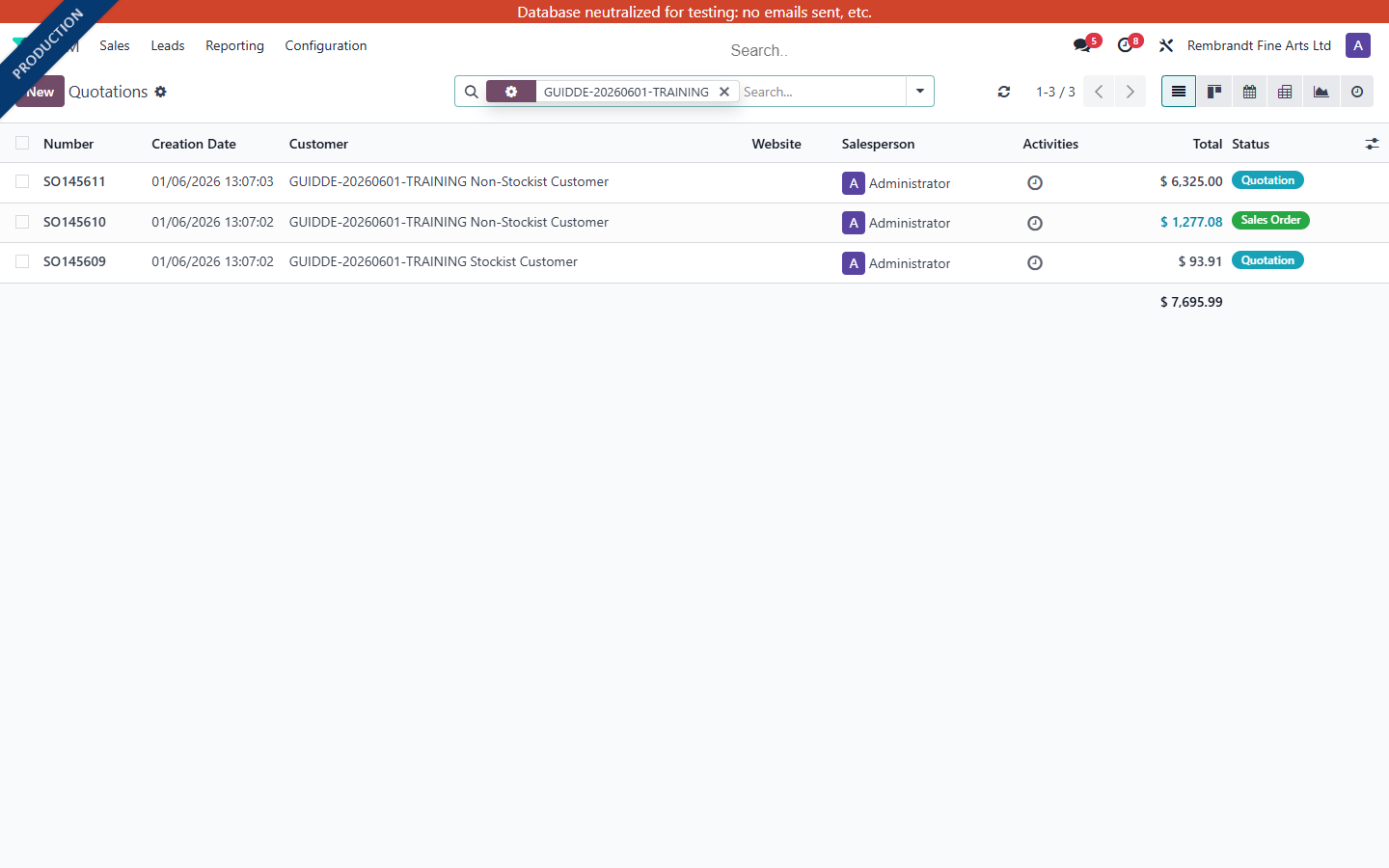1389x868 pixels.
Task: Click the $ 1,277.08 total
Action: point(1191,222)
